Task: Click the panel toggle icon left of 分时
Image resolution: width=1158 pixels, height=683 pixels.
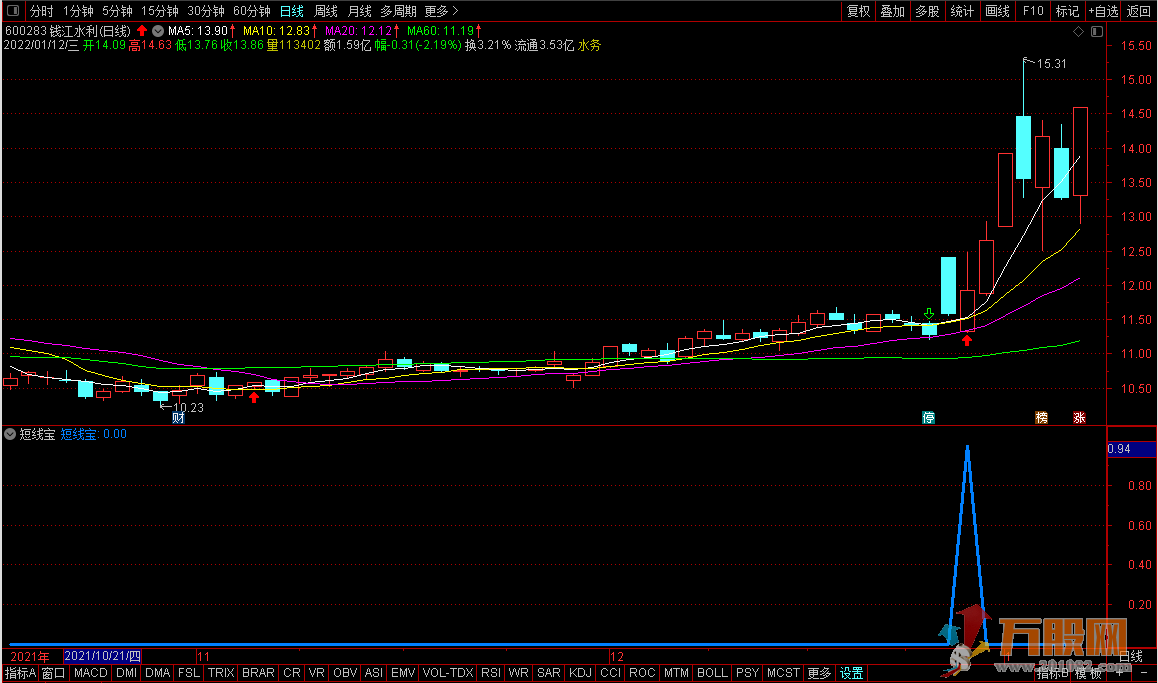Action: [11, 12]
